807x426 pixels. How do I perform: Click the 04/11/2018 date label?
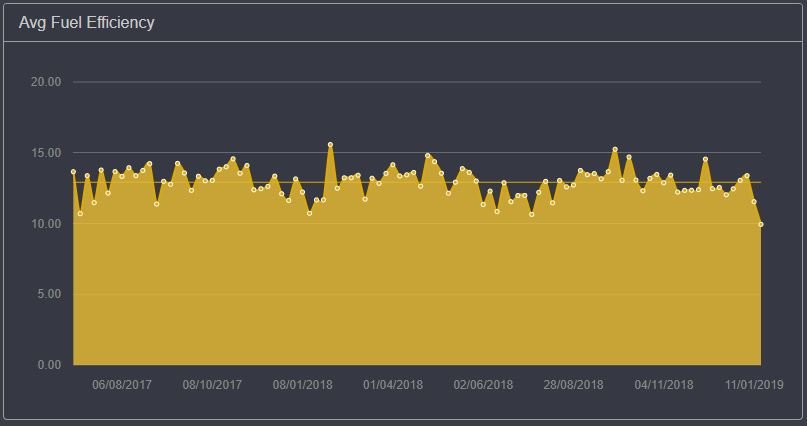pos(664,385)
